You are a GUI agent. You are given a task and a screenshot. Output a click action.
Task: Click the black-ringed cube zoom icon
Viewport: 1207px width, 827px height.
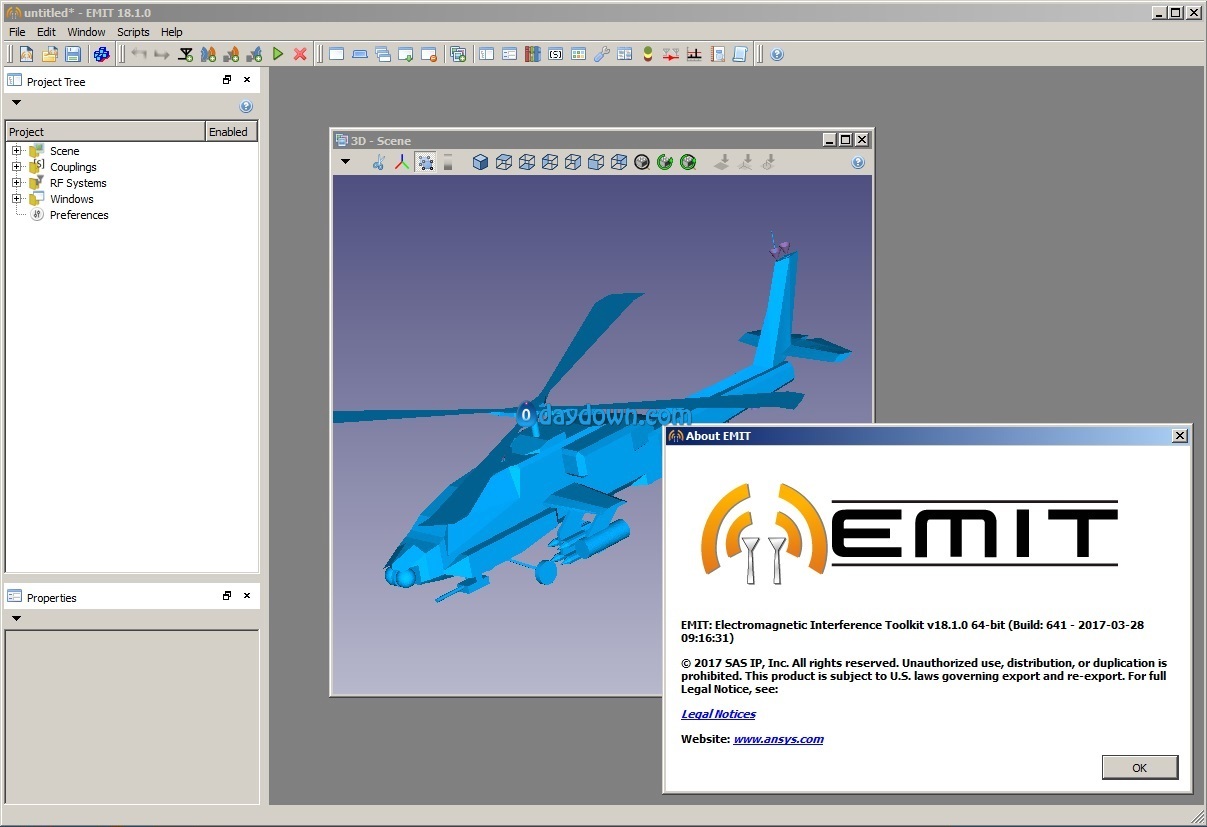pos(642,162)
